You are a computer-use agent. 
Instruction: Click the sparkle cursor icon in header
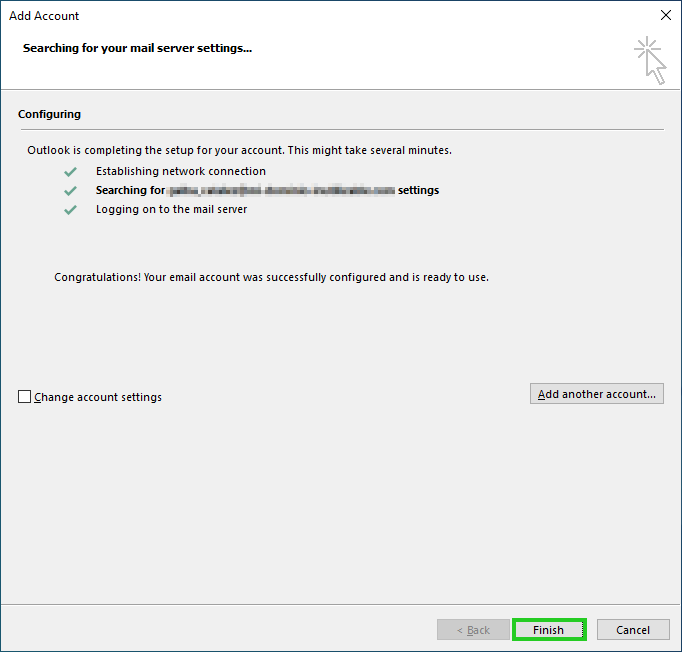coord(650,60)
